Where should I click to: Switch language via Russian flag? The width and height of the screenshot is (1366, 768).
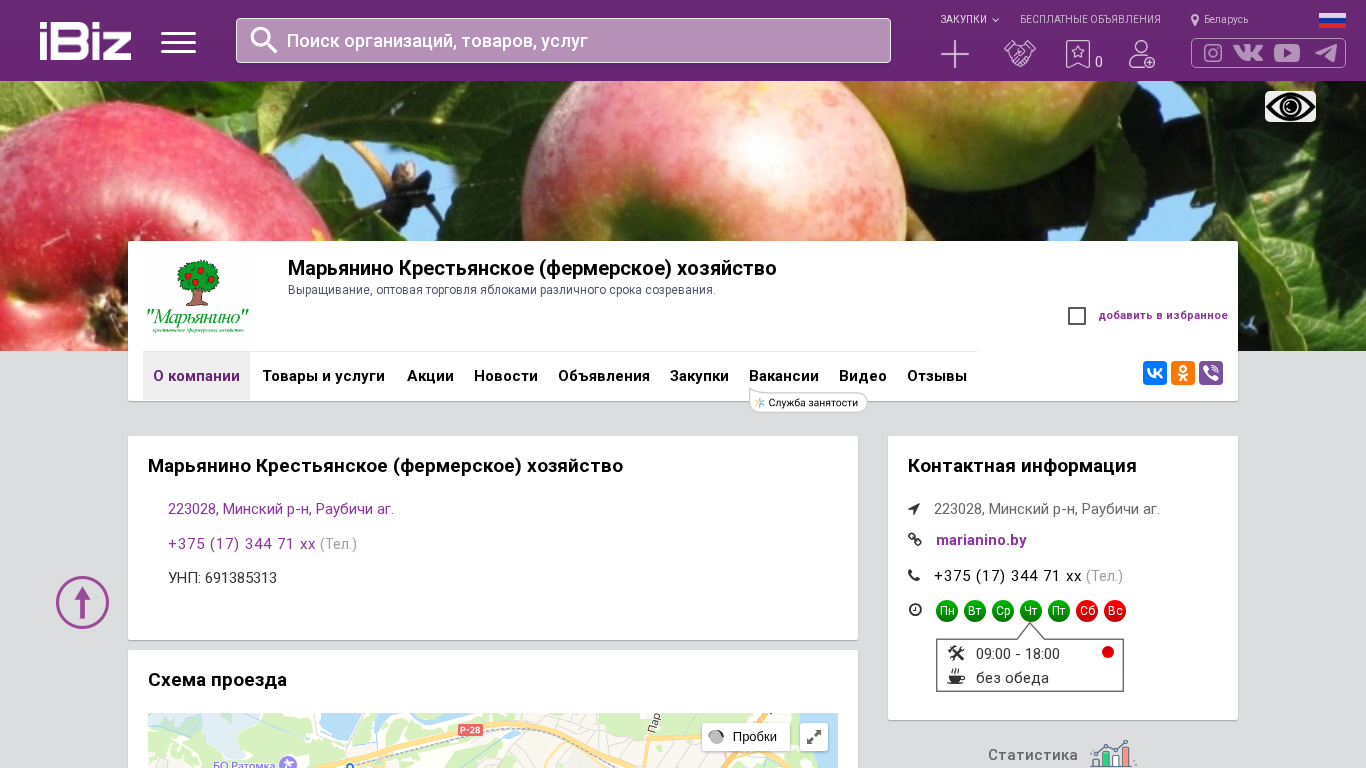pos(1332,20)
